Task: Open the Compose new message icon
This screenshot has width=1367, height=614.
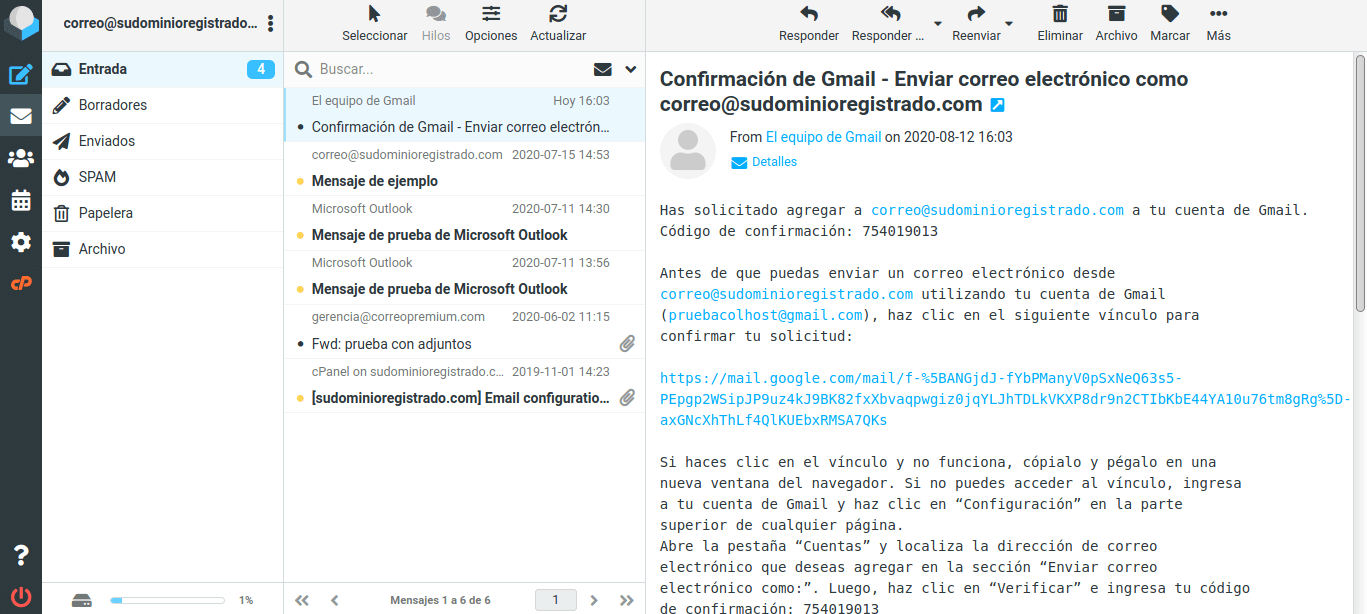Action: click(21, 74)
